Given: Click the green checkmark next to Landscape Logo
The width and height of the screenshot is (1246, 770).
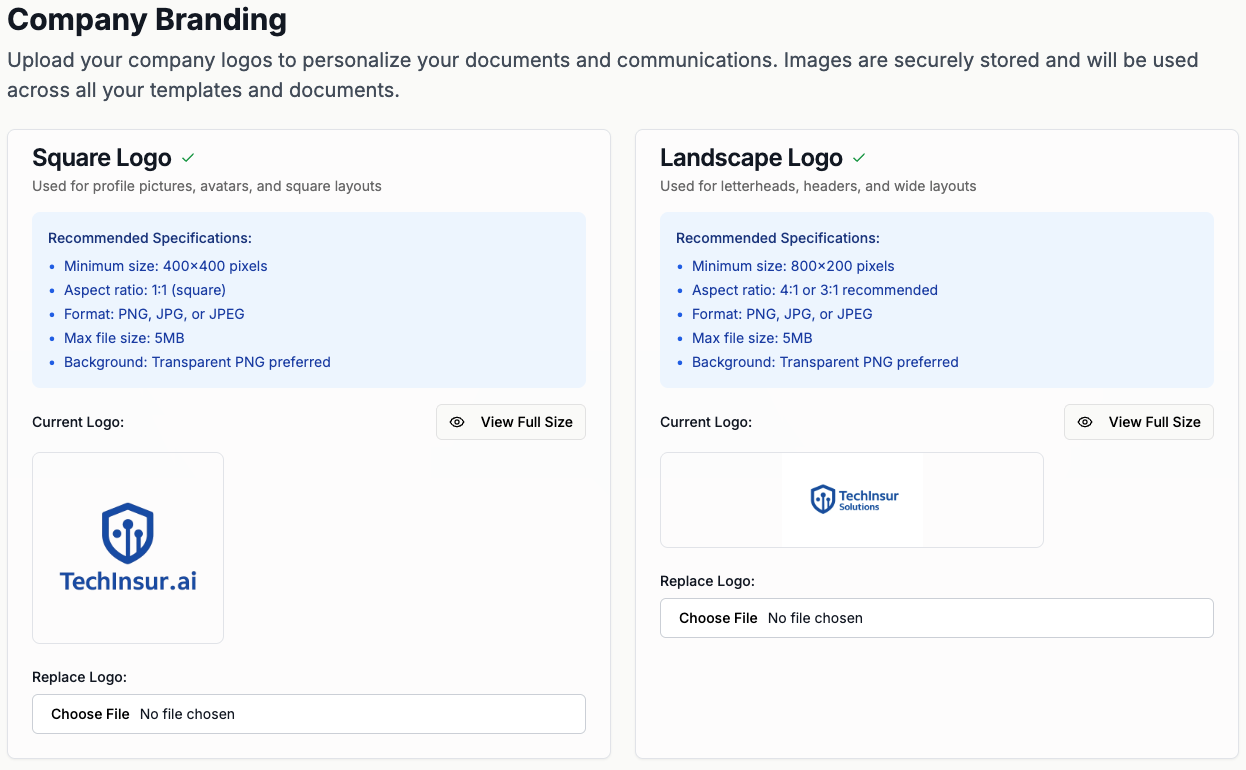Looking at the screenshot, I should [x=859, y=158].
